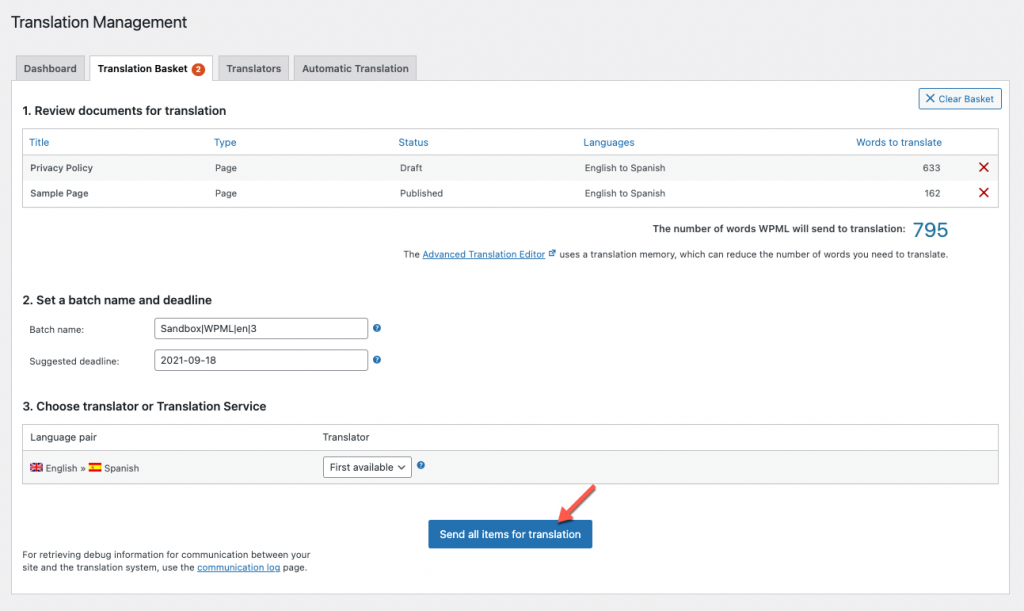Click the Spanish flag in the language pair

pyautogui.click(x=93, y=467)
